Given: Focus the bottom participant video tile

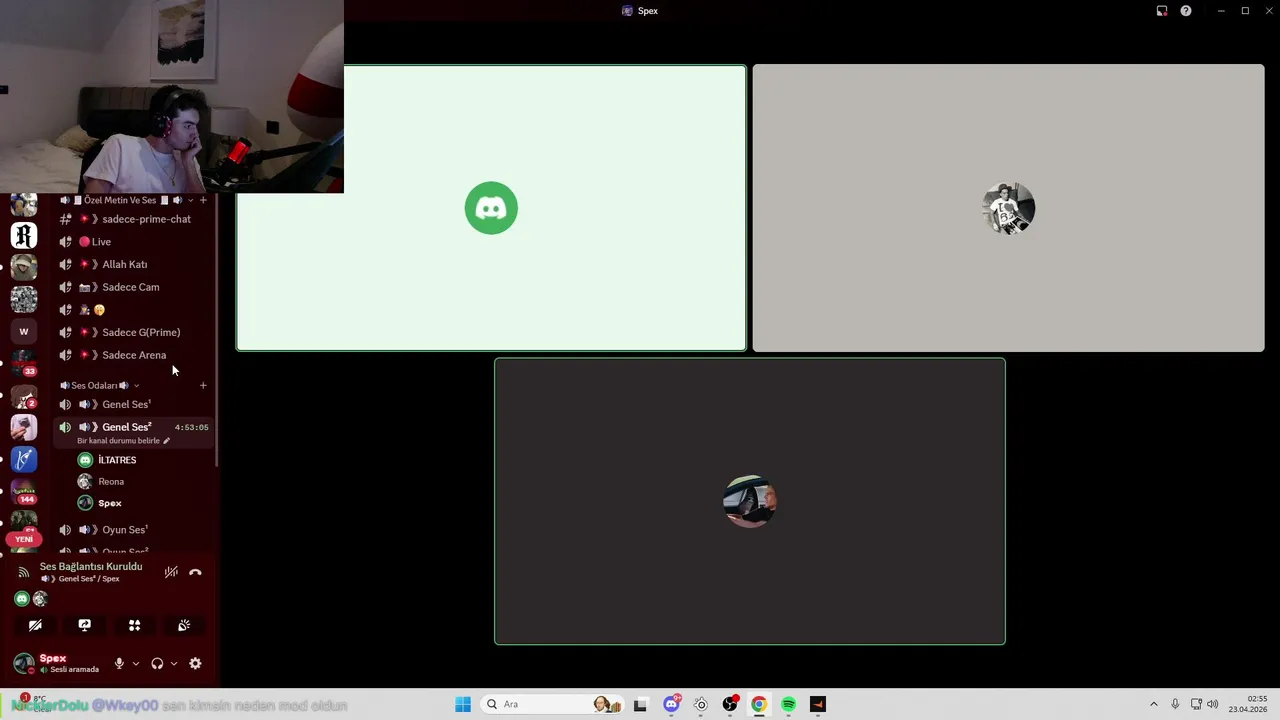Looking at the screenshot, I should pos(750,501).
